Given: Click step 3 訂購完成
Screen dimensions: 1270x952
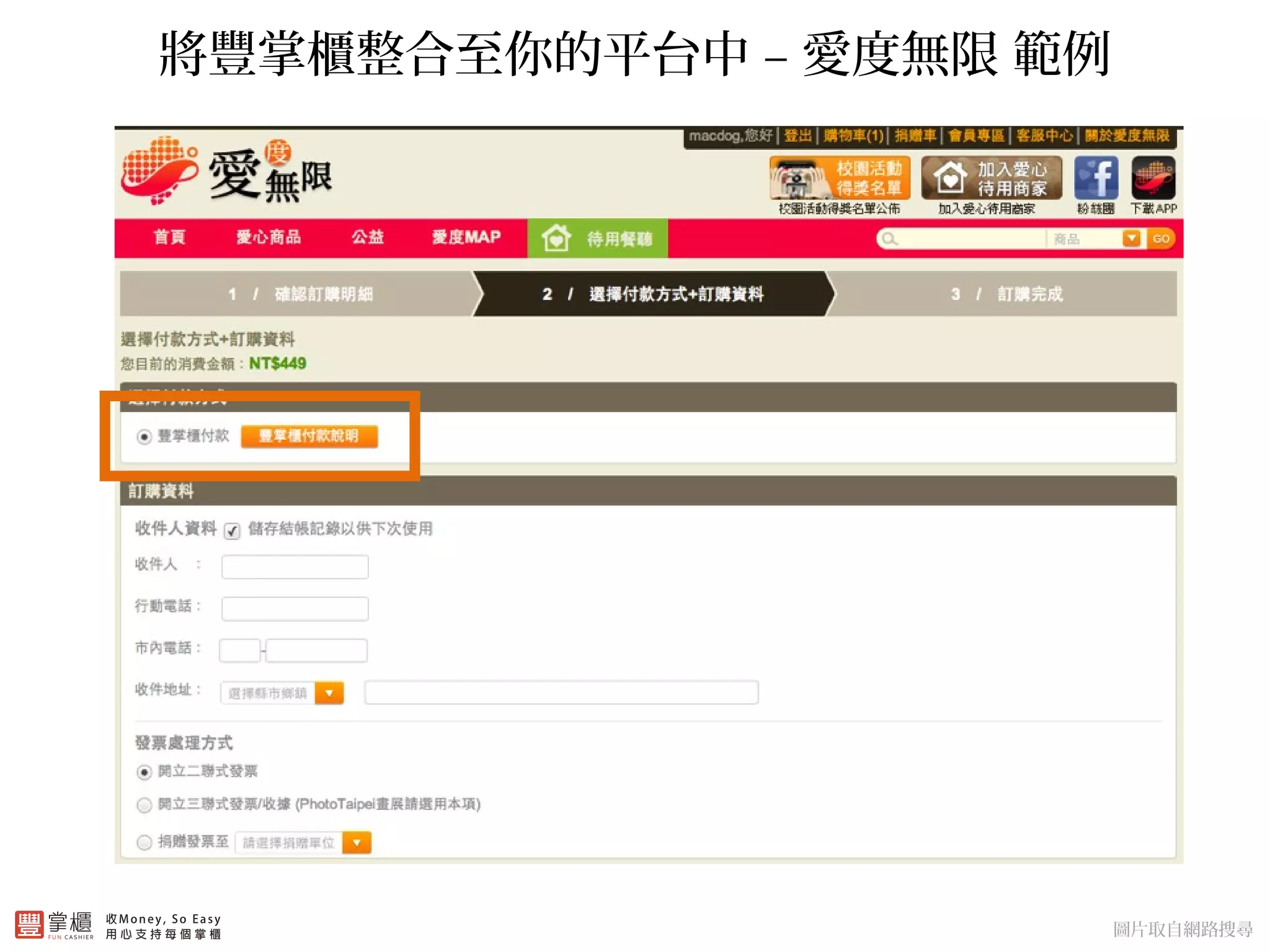Looking at the screenshot, I should pos(1005,294).
